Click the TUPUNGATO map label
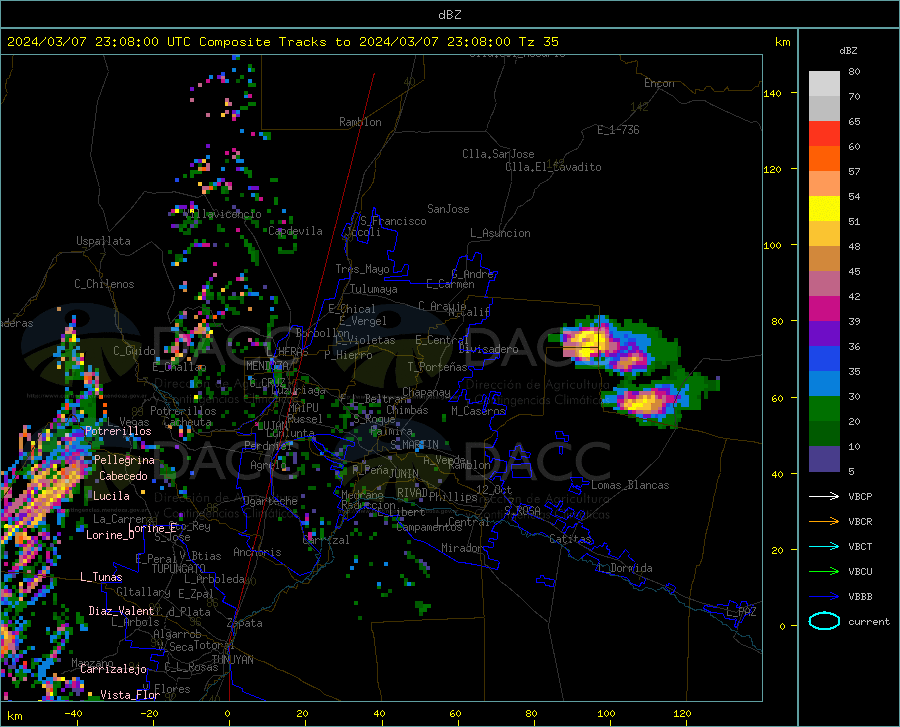The image size is (900, 727). (179, 569)
